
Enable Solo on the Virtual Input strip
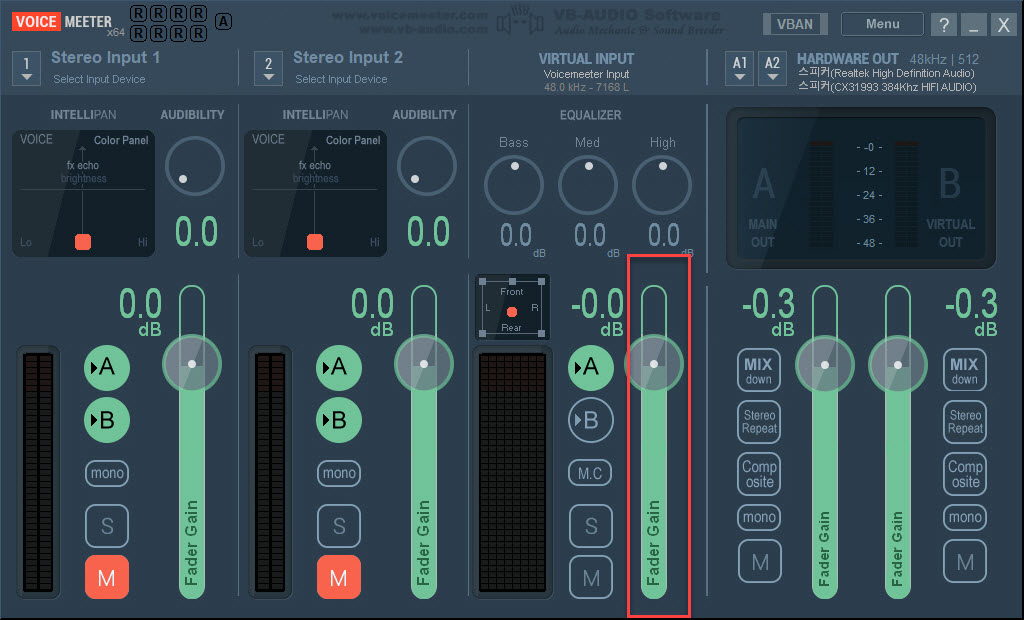pyautogui.click(x=590, y=526)
